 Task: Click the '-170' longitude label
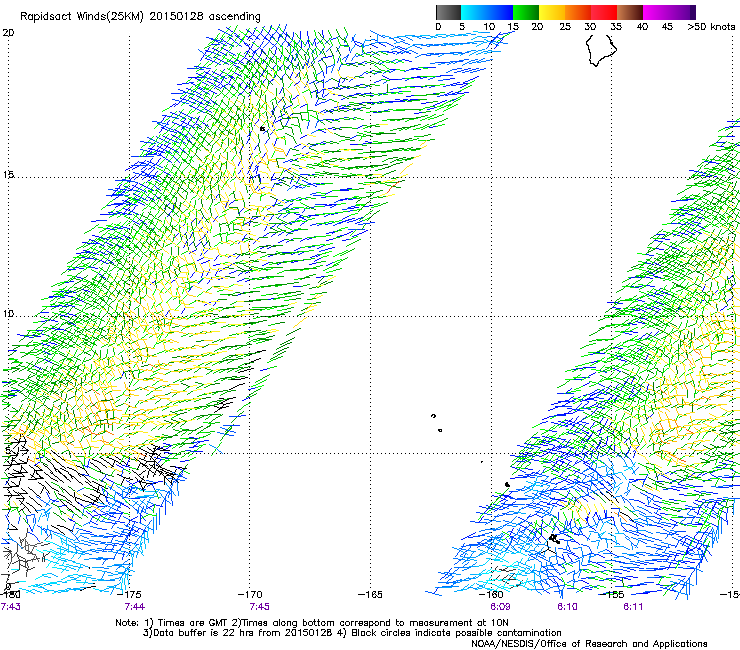click(x=250, y=594)
